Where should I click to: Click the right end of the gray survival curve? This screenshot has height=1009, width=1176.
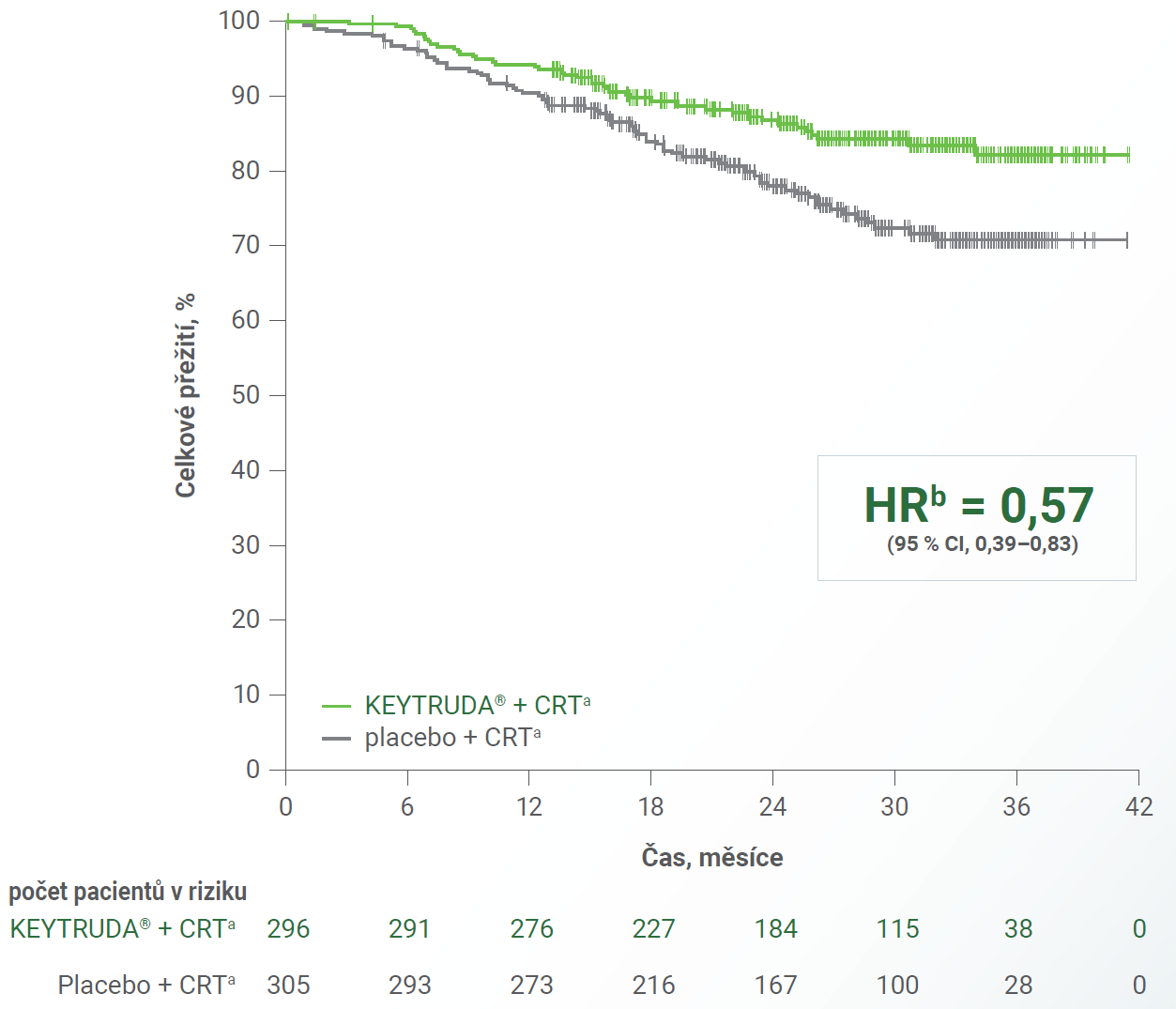[x=1124, y=240]
